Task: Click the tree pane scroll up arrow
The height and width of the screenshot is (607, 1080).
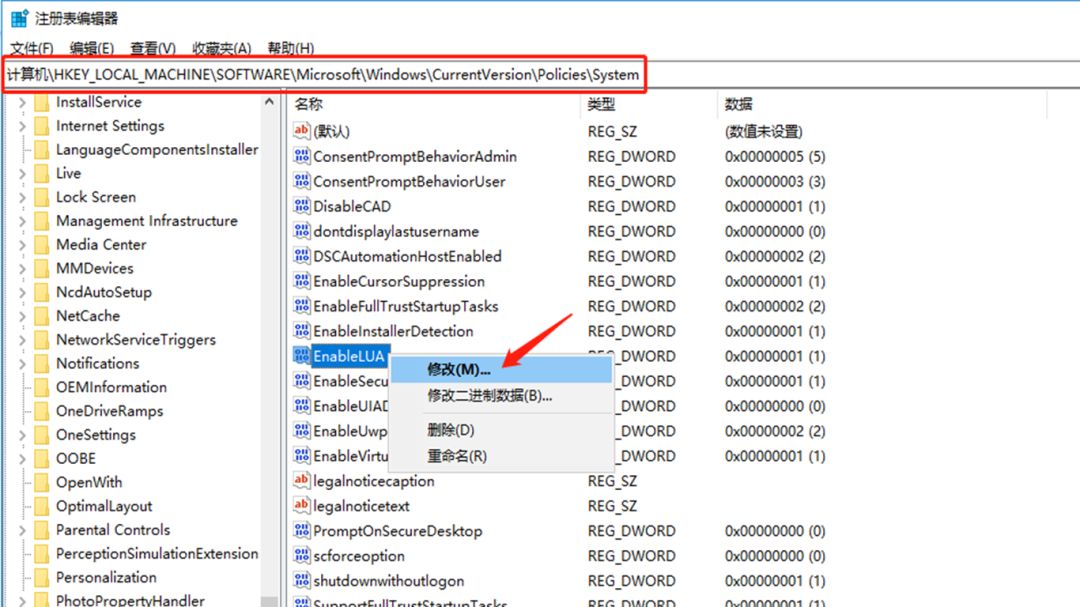Action: [x=269, y=102]
